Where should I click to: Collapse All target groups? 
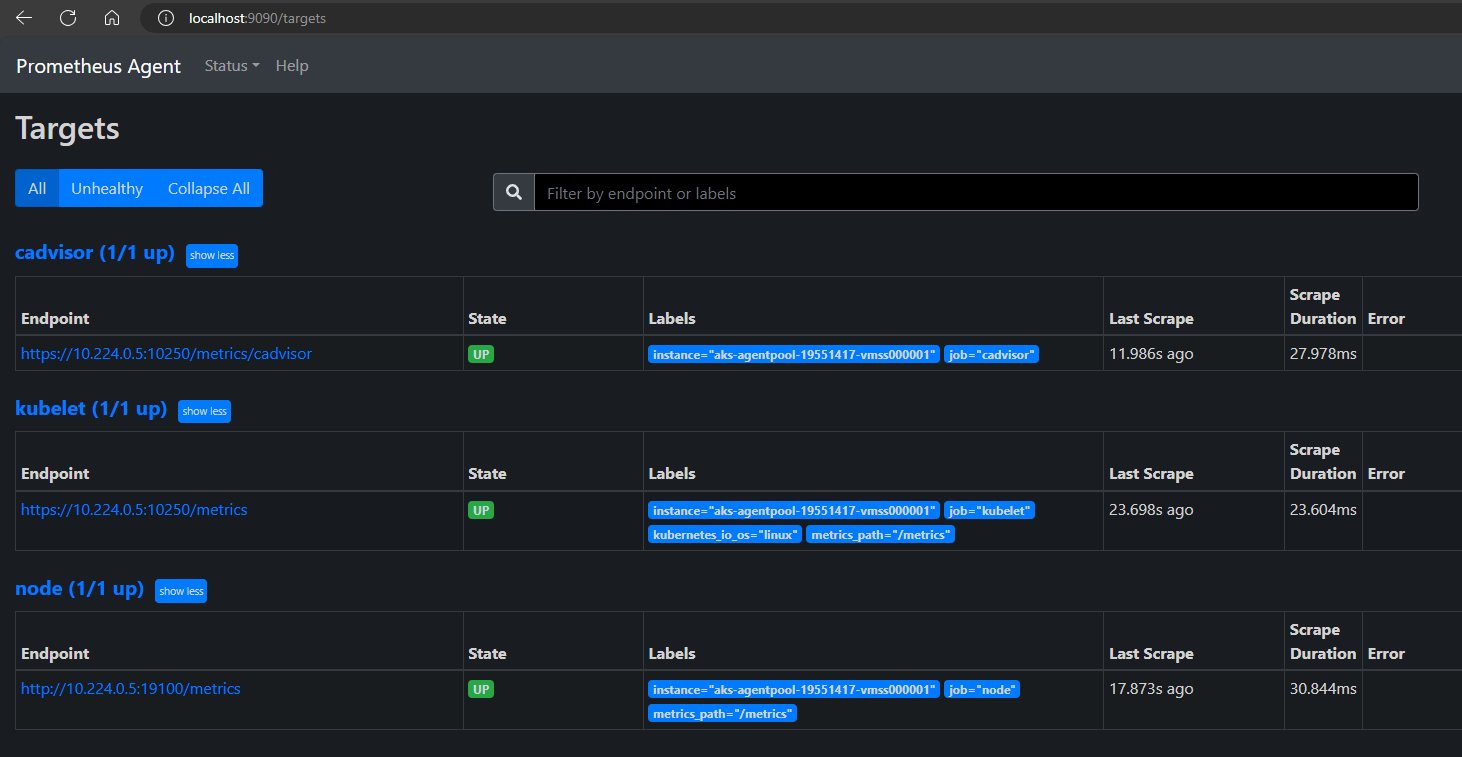point(209,188)
